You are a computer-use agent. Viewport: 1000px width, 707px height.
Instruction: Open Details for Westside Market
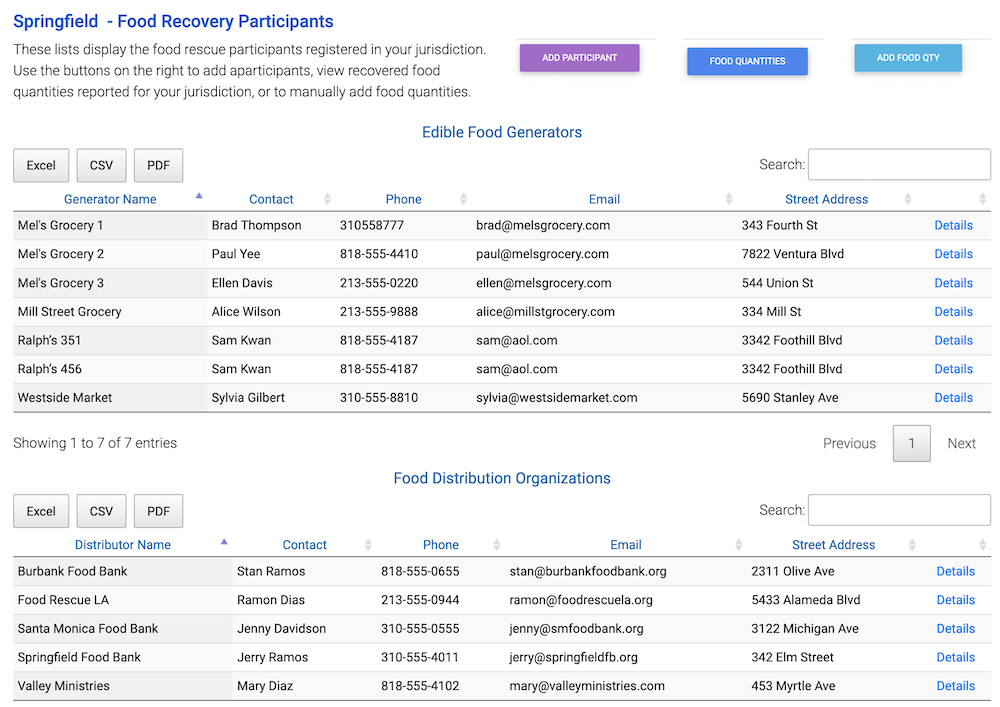953,398
